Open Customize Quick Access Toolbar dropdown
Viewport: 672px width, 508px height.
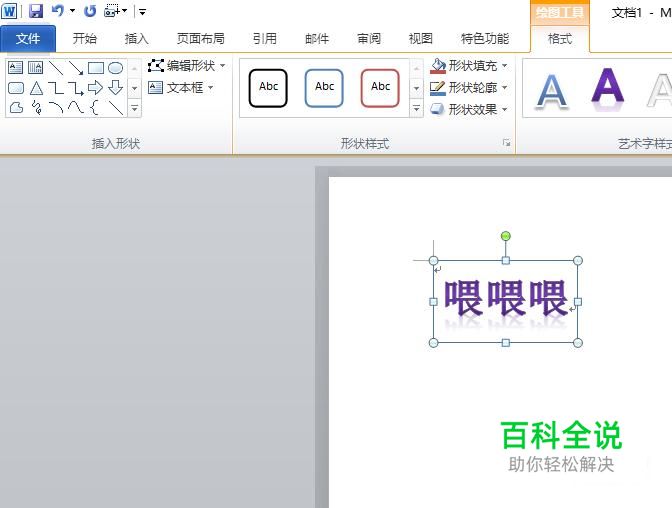pyautogui.click(x=142, y=12)
